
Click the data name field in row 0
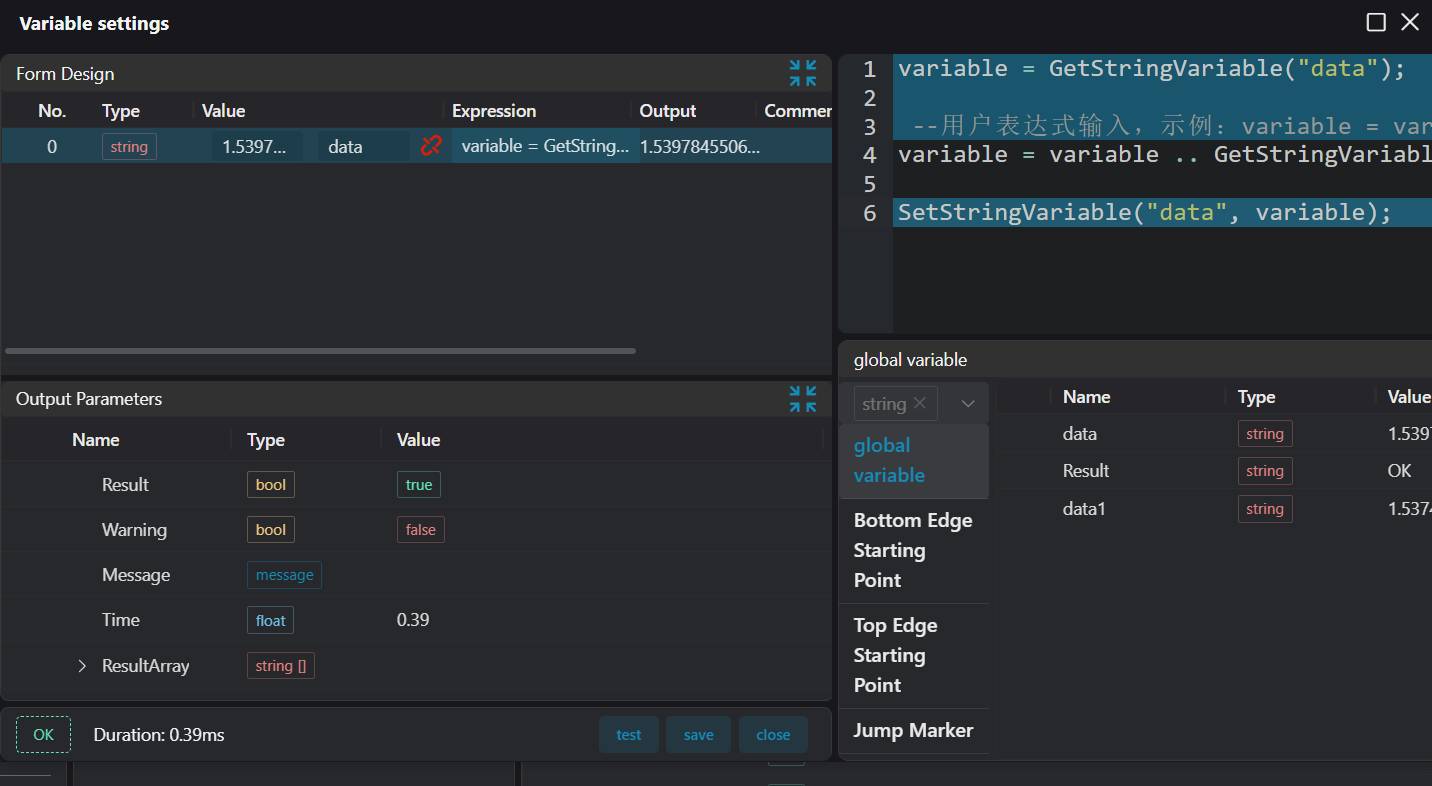pyautogui.click(x=362, y=147)
